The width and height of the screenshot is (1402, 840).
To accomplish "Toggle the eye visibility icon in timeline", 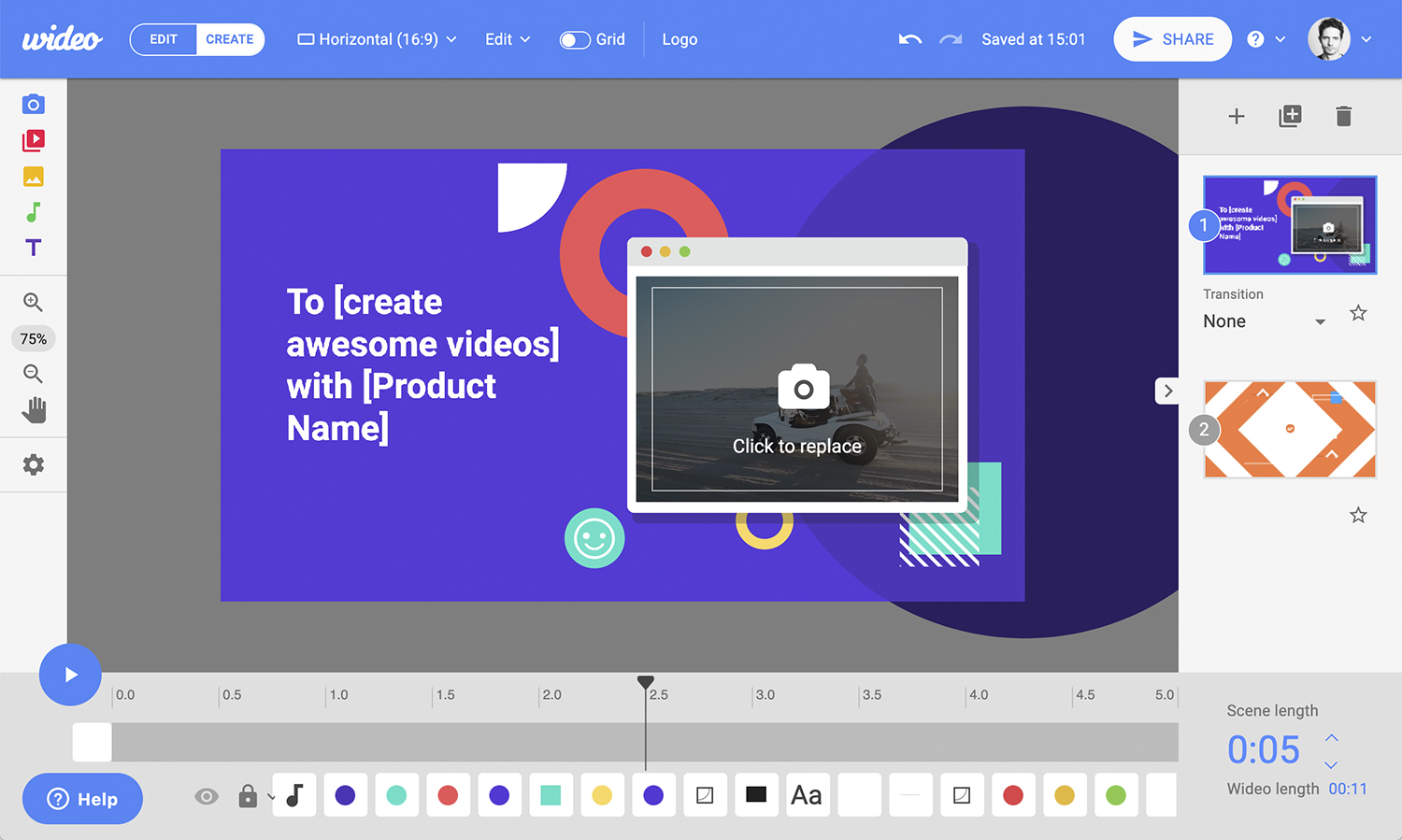I will [x=207, y=796].
